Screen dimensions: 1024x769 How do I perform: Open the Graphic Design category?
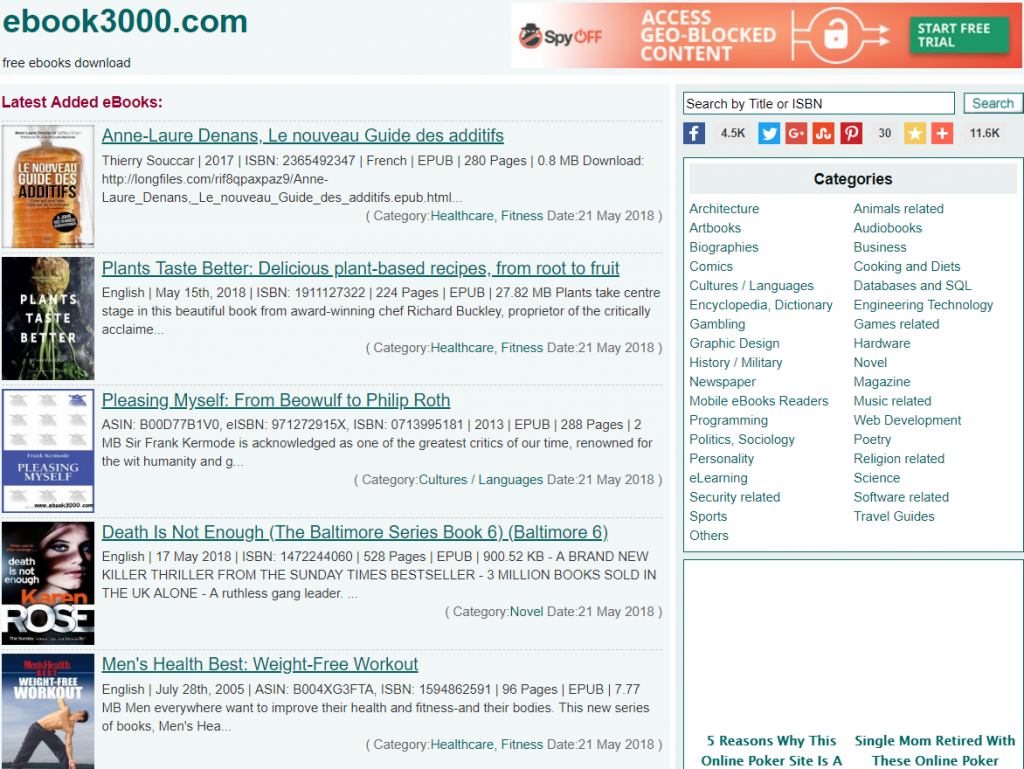[x=734, y=343]
